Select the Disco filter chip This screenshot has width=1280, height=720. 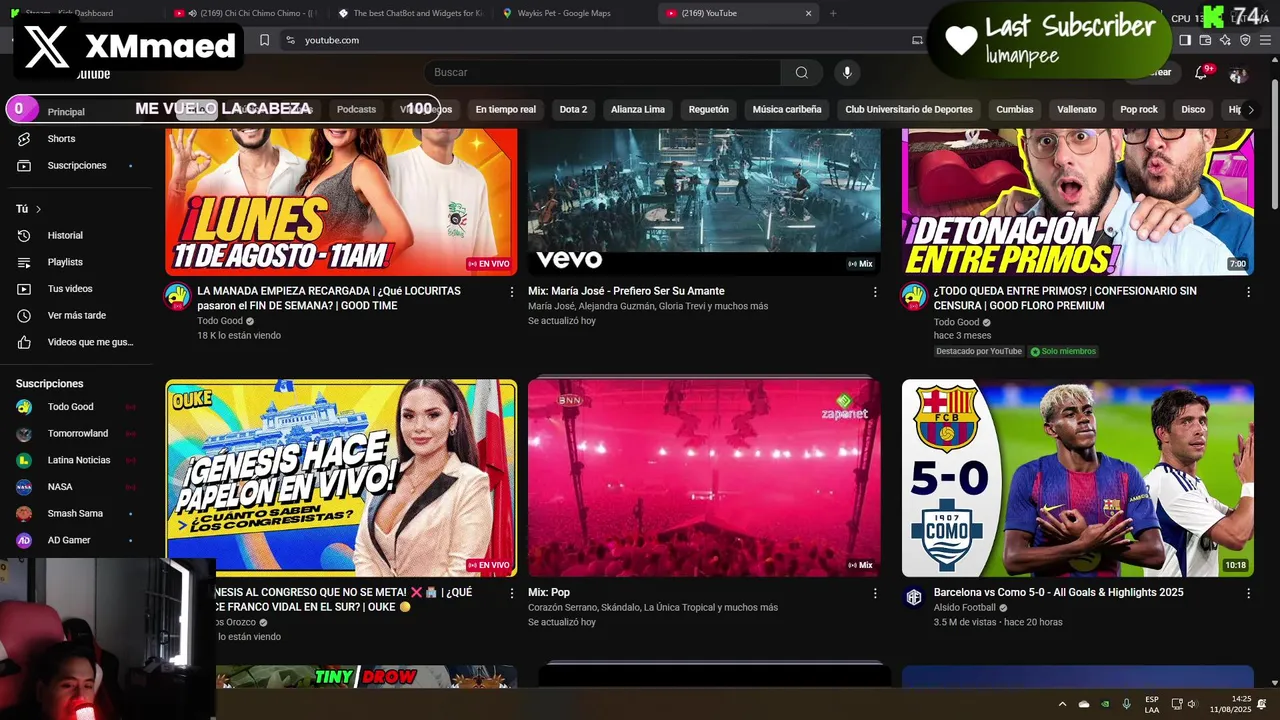point(1193,109)
